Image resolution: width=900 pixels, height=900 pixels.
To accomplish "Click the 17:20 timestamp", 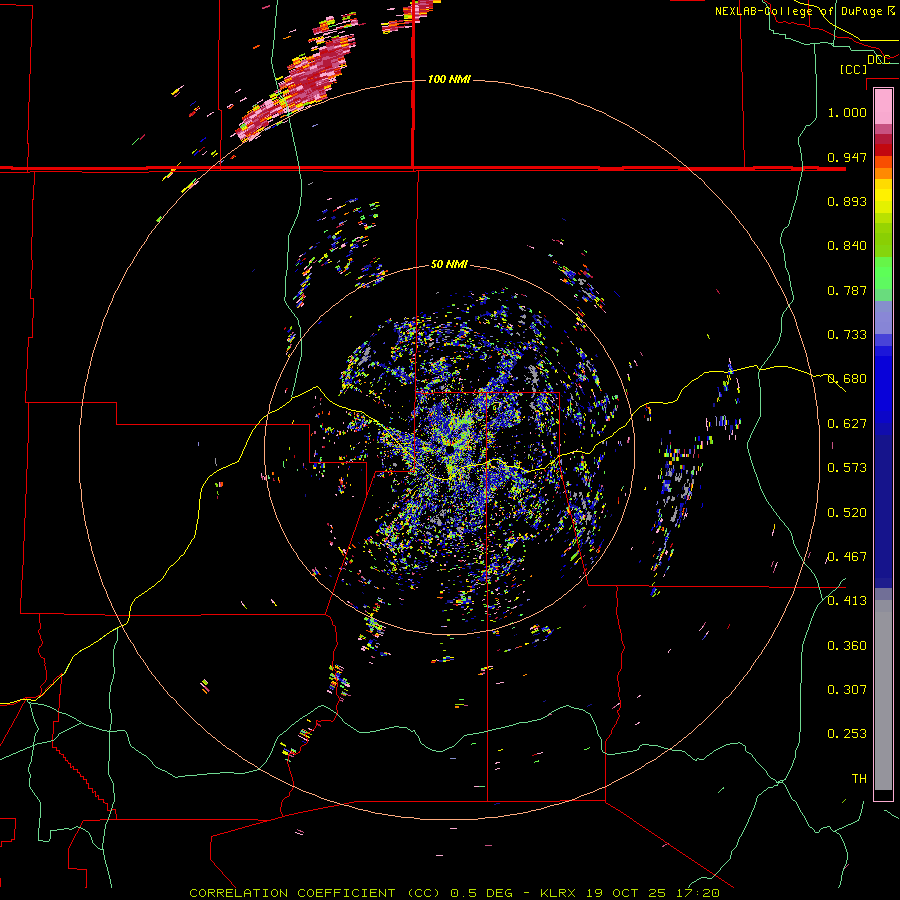I will [696, 893].
